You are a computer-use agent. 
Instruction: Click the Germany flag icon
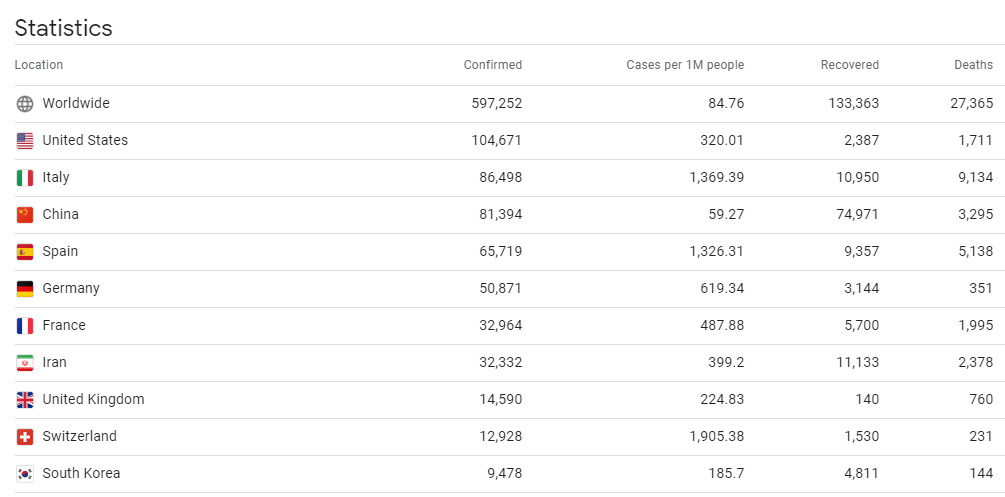click(25, 289)
